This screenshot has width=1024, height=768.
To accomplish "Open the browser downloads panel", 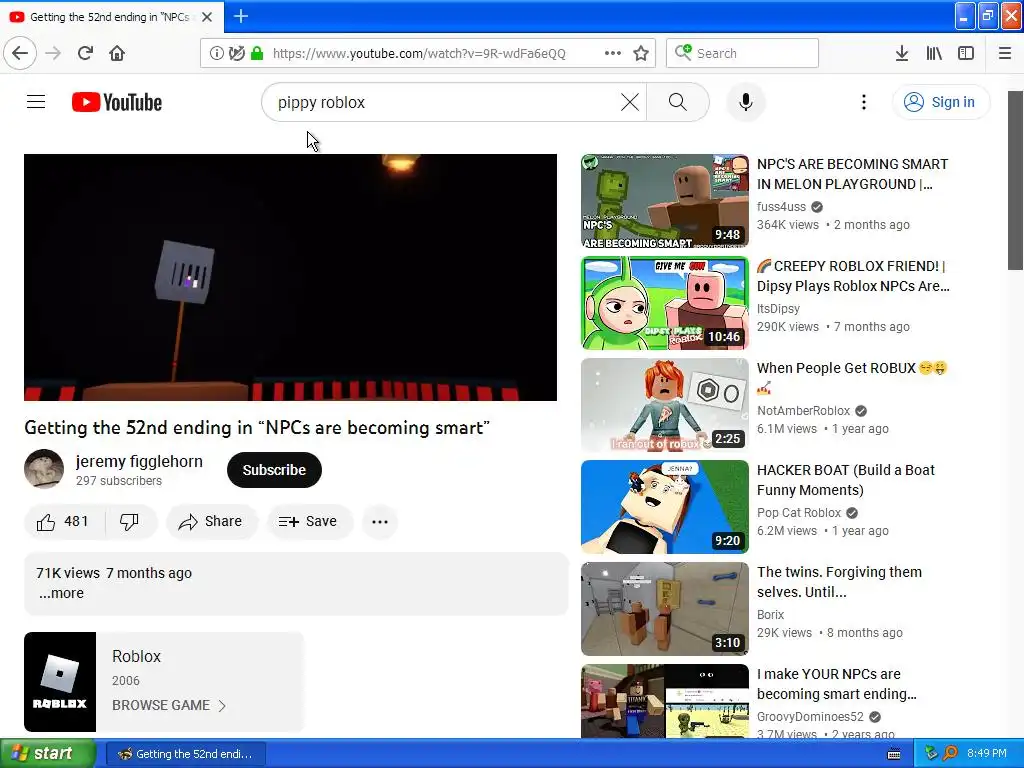I will (x=902, y=53).
